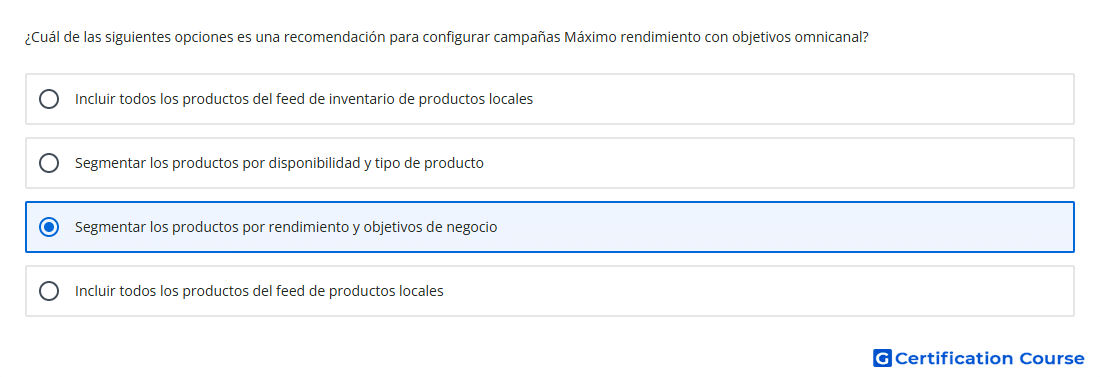This screenshot has width=1100, height=377.
Task: Select the second answer option box
Action: click(x=550, y=163)
